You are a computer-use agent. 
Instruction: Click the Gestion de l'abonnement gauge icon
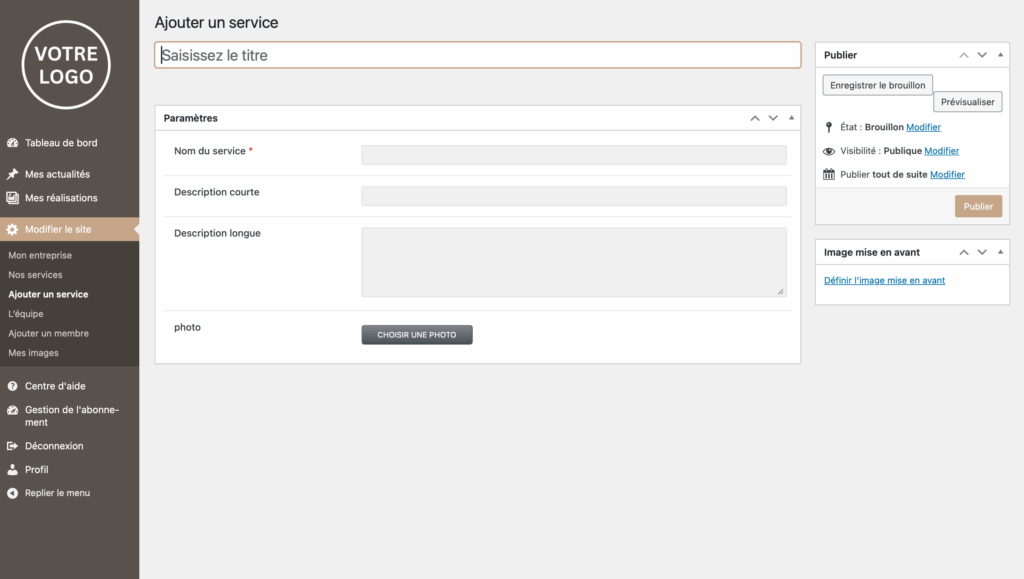(x=13, y=410)
